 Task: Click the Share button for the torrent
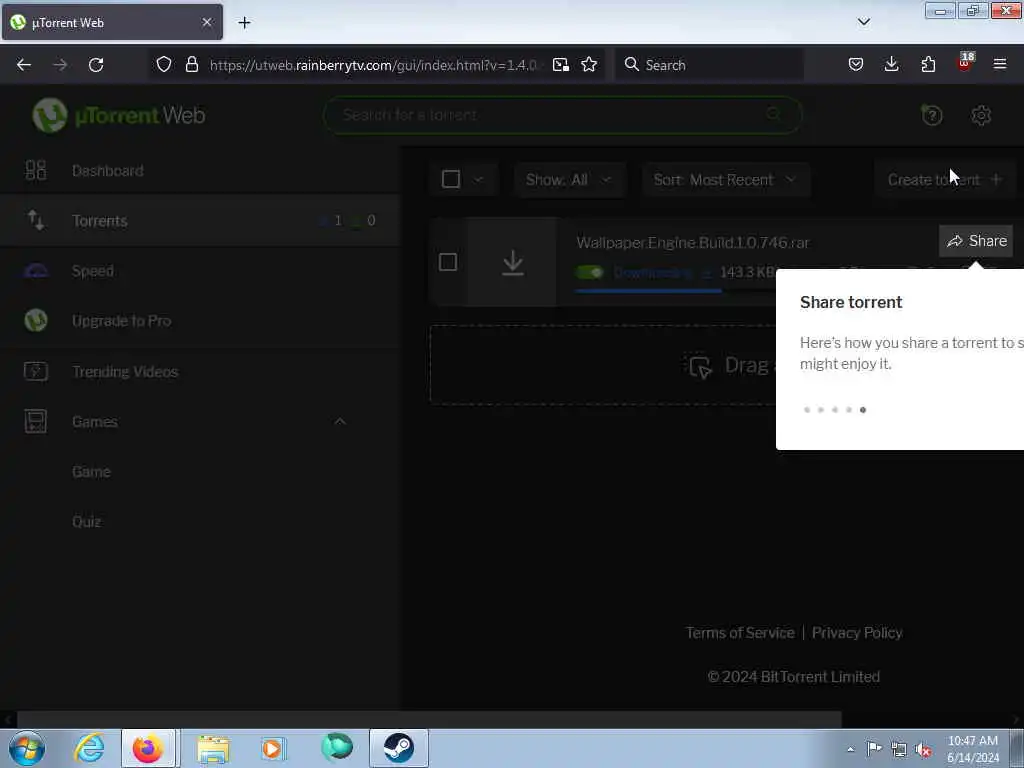[x=976, y=241]
